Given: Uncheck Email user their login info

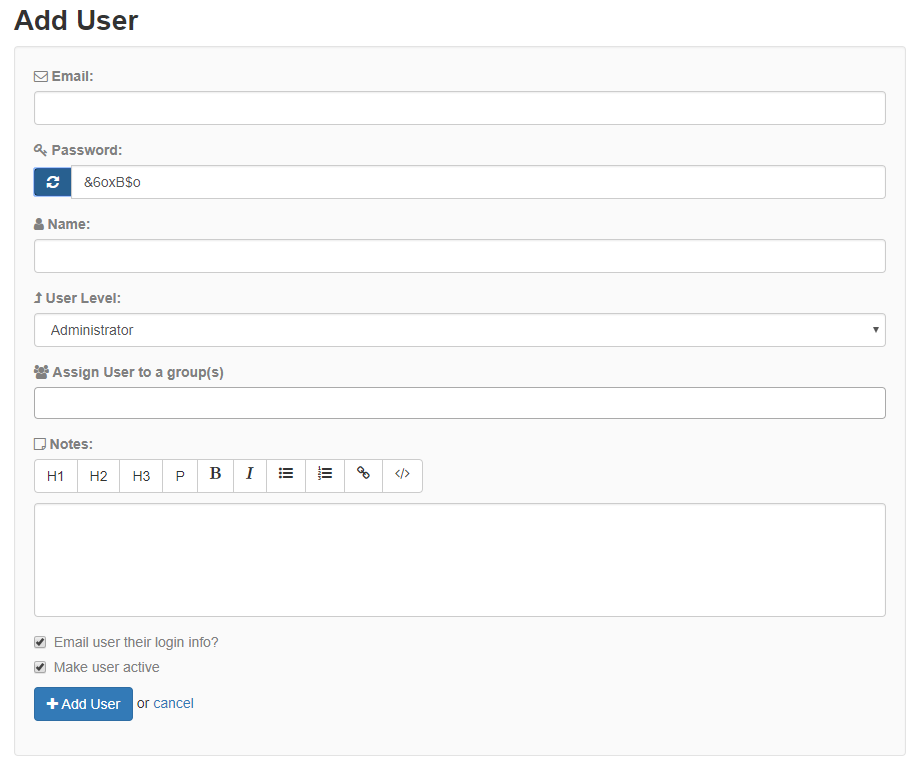Looking at the screenshot, I should click(40, 642).
